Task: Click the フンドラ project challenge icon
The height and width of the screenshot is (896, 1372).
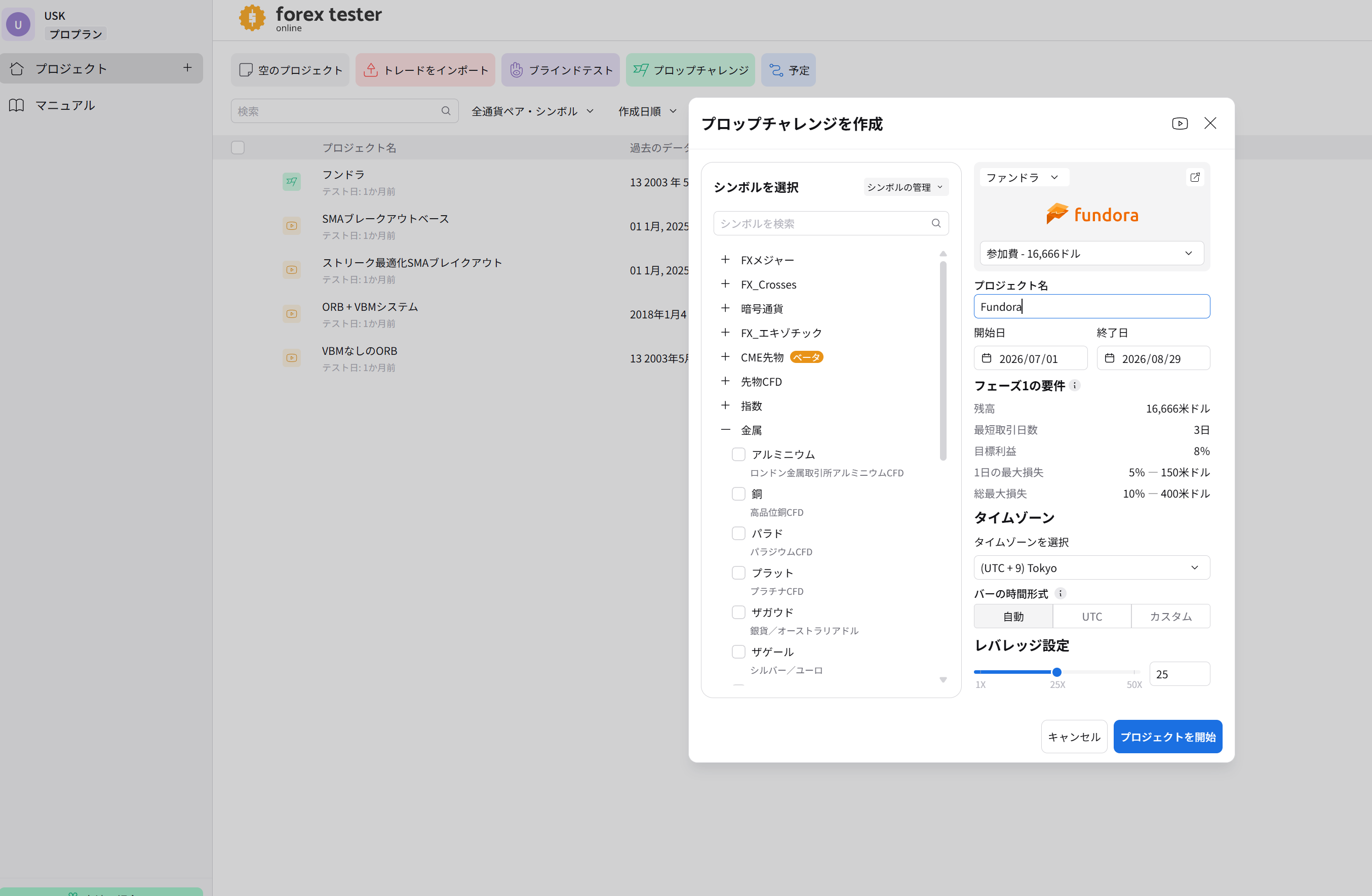Action: (292, 182)
